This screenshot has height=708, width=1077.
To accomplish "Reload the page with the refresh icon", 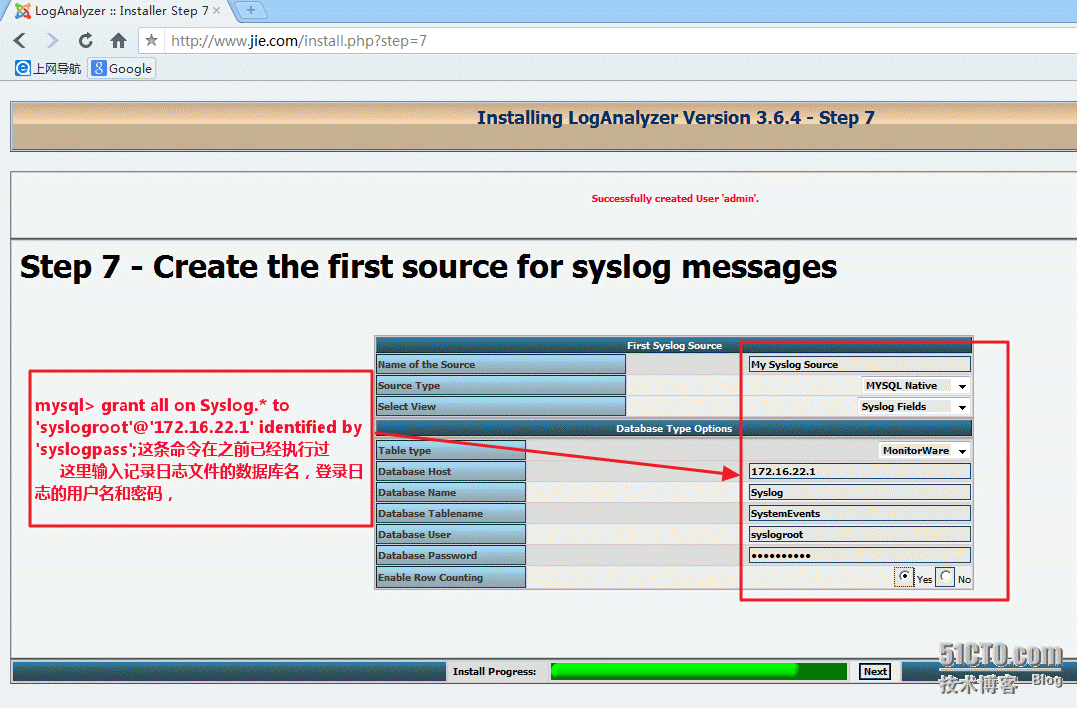I will 85,41.
